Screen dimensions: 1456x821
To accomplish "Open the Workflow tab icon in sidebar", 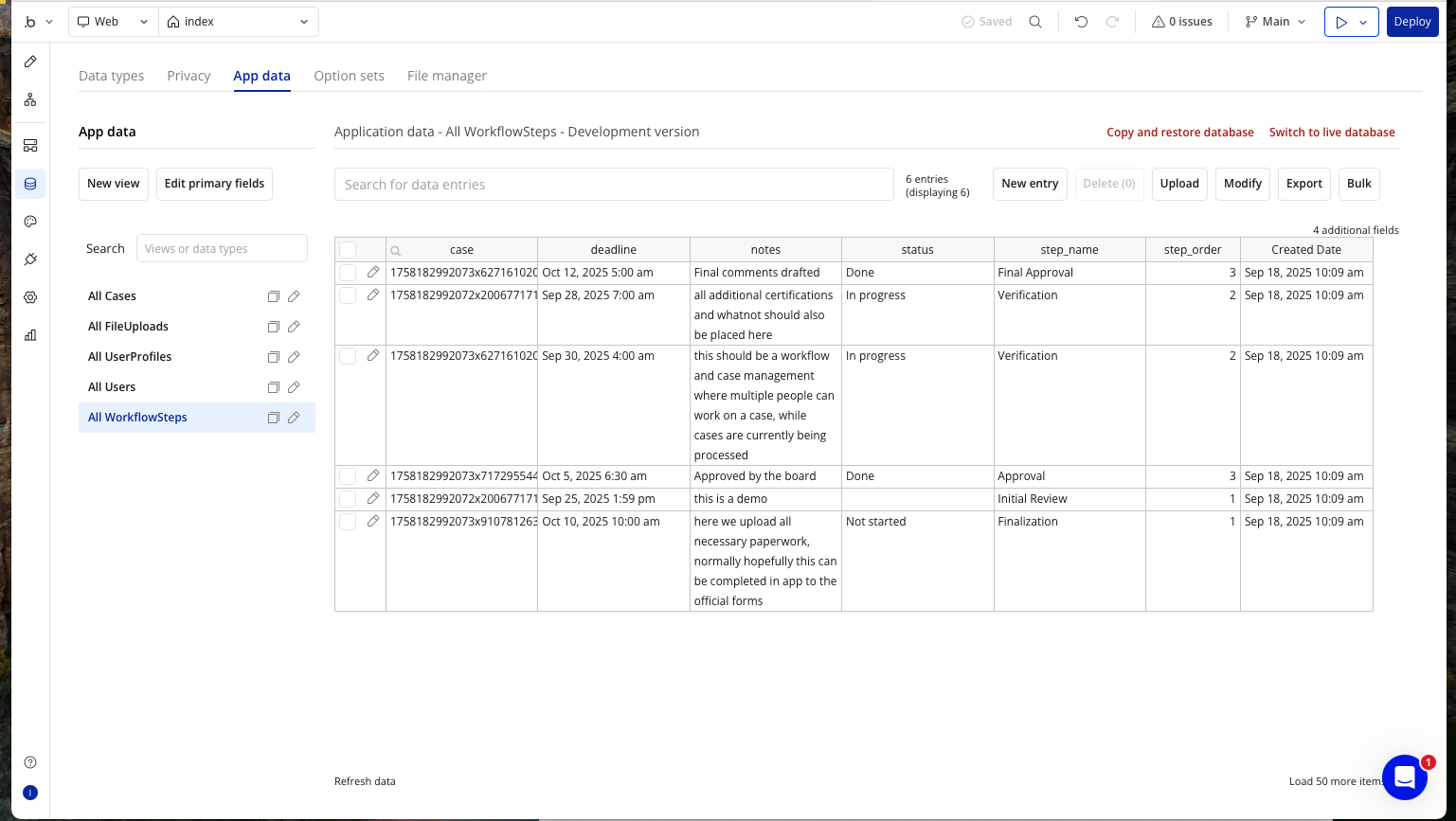I will tap(30, 99).
